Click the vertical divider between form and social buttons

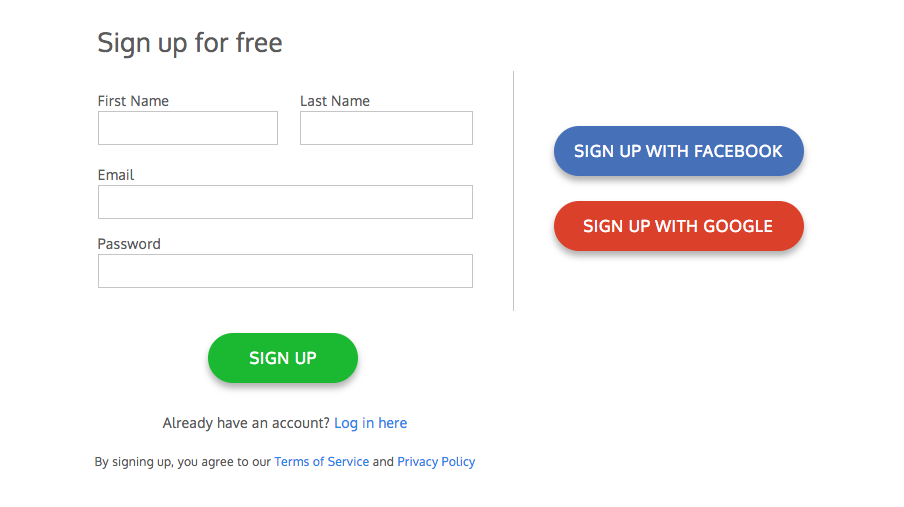[513, 190]
